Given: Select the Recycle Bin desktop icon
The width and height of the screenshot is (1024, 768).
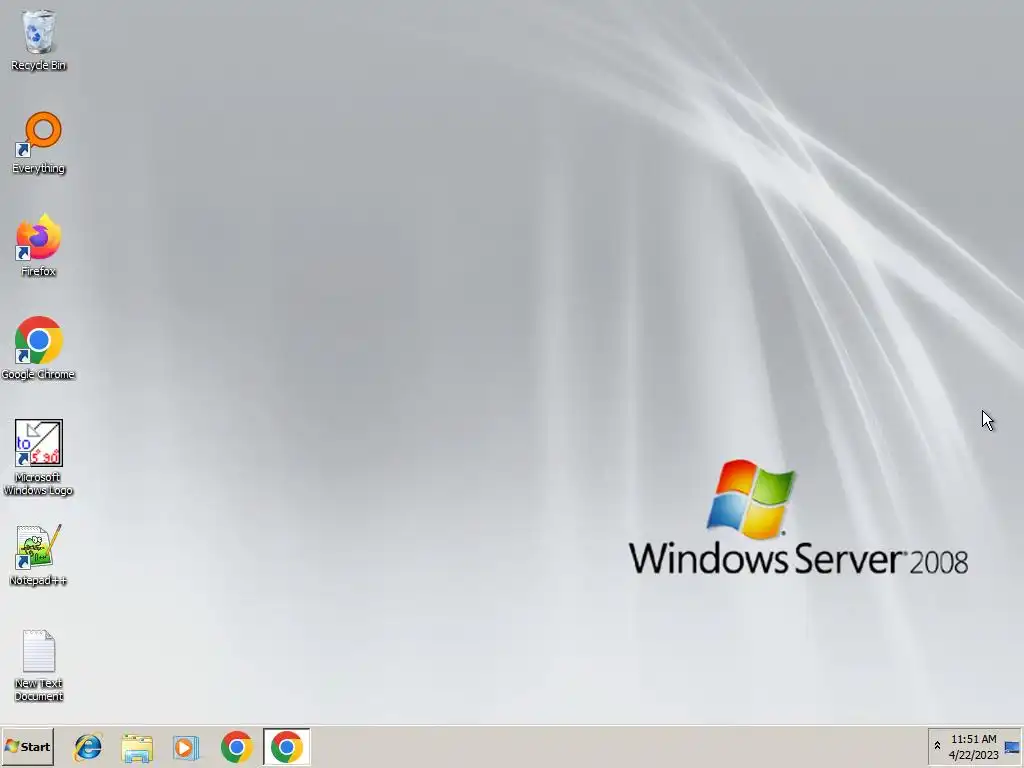Looking at the screenshot, I should click(39, 40).
